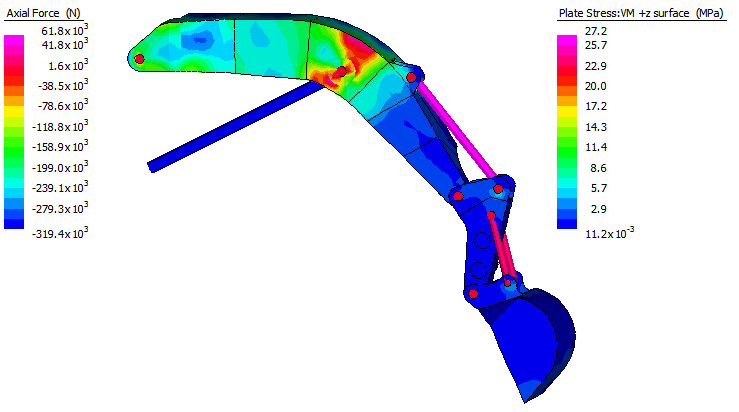Select the 1.6x10³ axial force label
Screen dimensions: 739x412
click(68, 65)
